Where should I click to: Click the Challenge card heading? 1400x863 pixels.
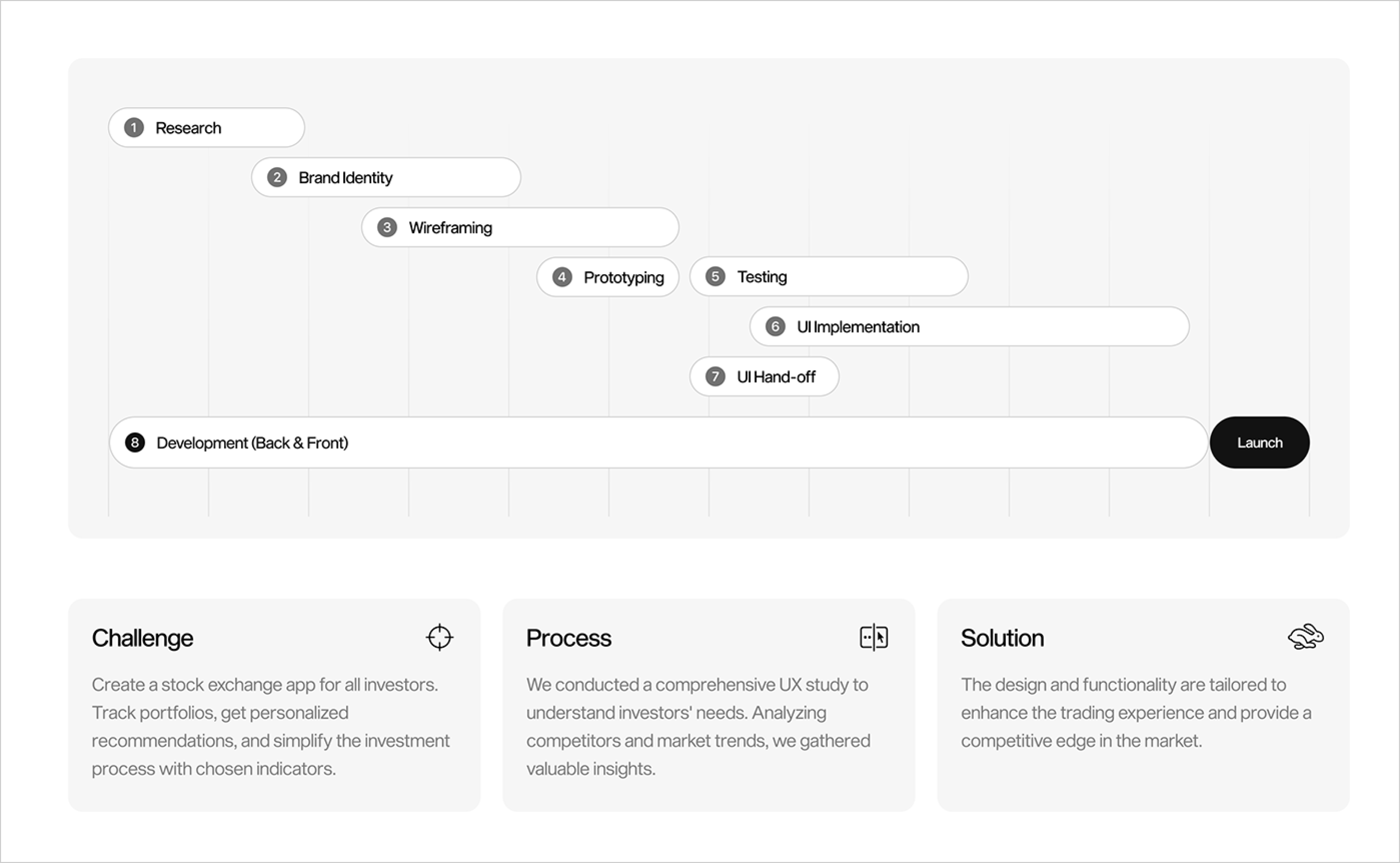(143, 637)
